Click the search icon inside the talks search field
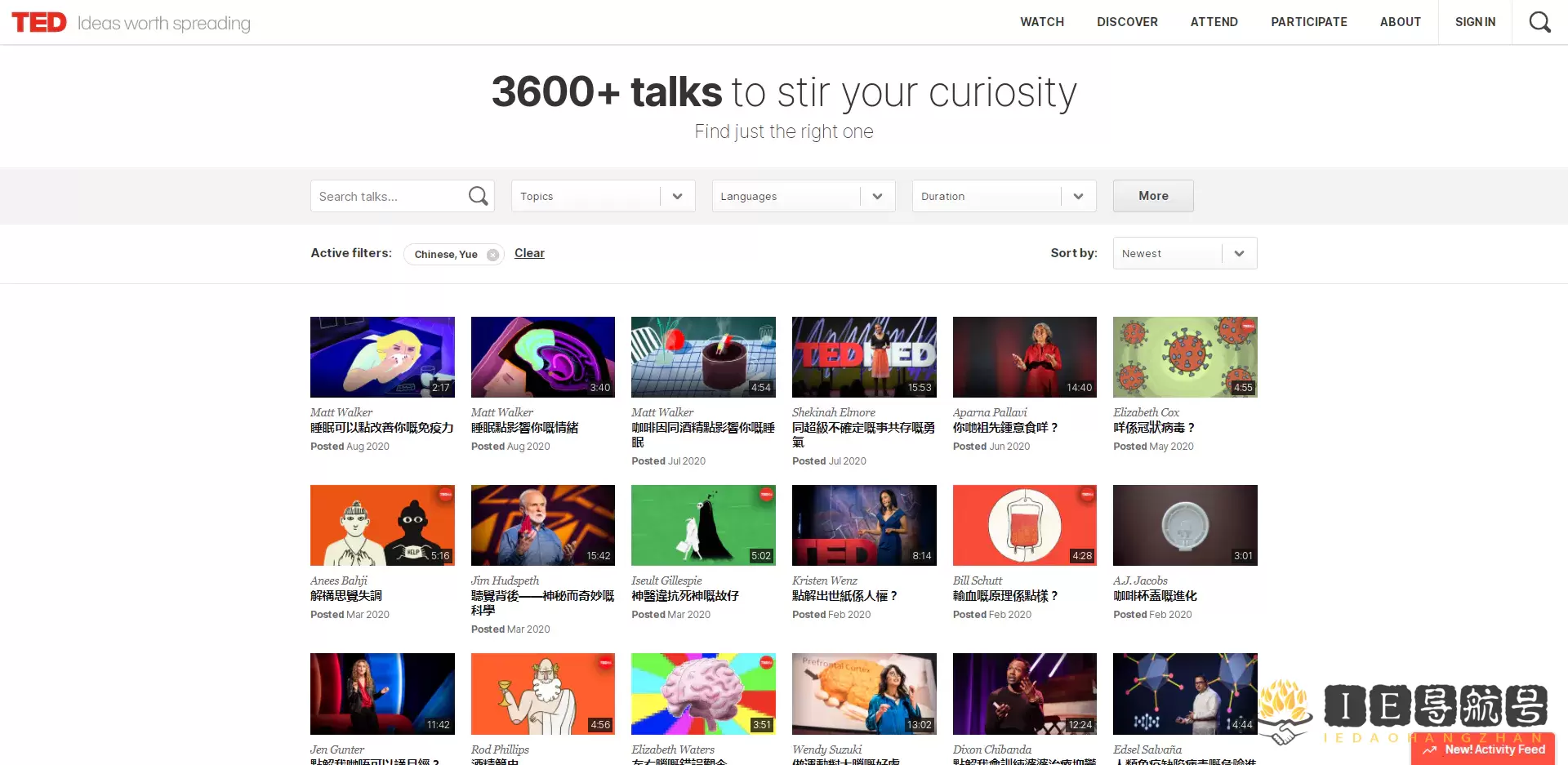 [x=478, y=196]
